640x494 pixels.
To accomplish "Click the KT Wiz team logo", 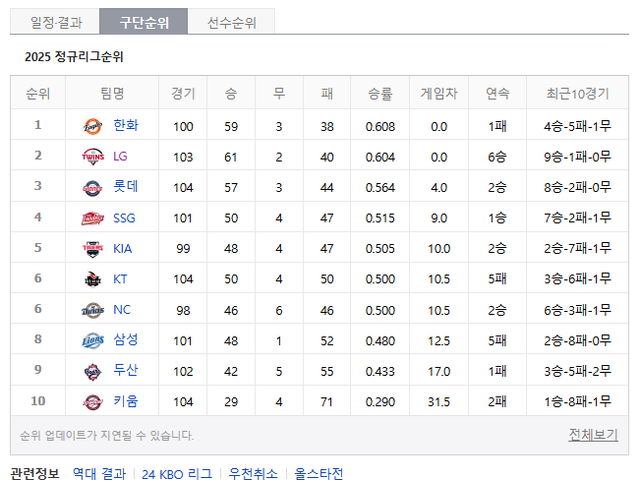I will 92,279.
